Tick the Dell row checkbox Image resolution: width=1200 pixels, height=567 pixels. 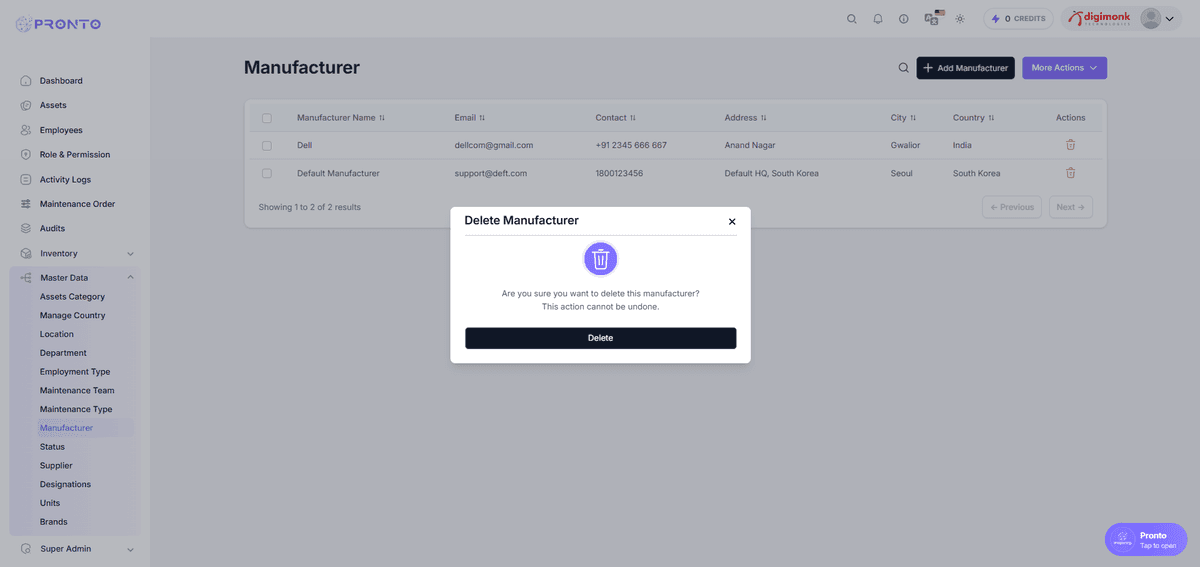(x=267, y=145)
